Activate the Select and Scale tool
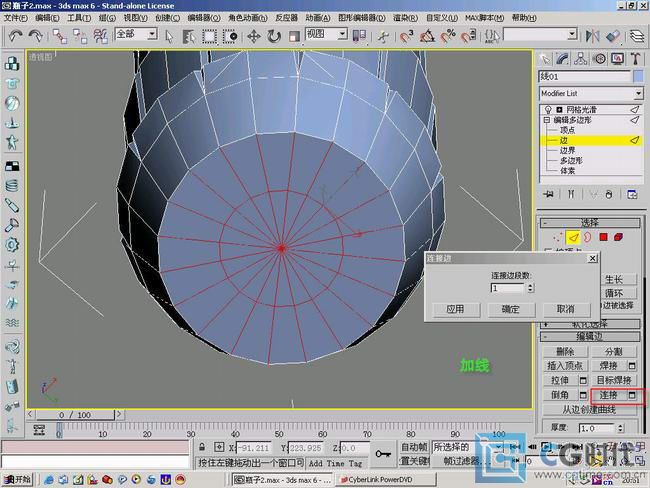 coord(294,36)
